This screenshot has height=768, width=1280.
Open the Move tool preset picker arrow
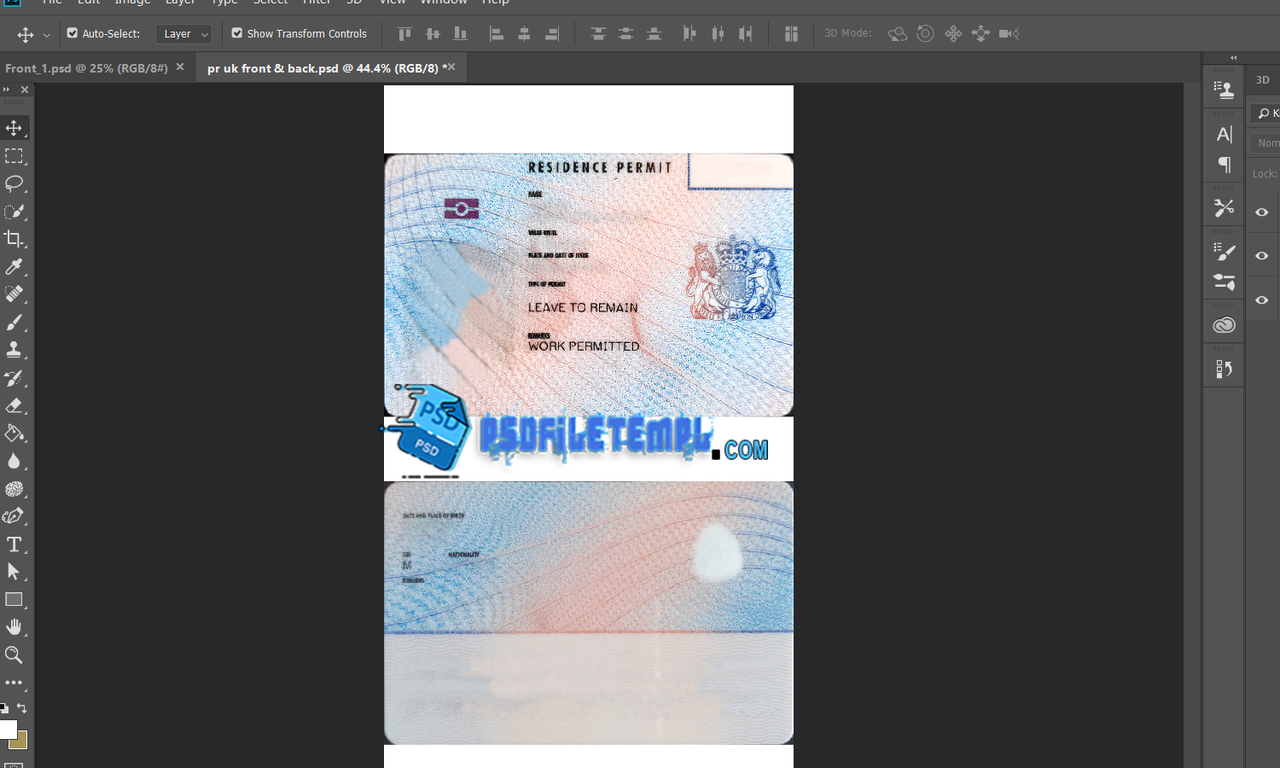(47, 34)
